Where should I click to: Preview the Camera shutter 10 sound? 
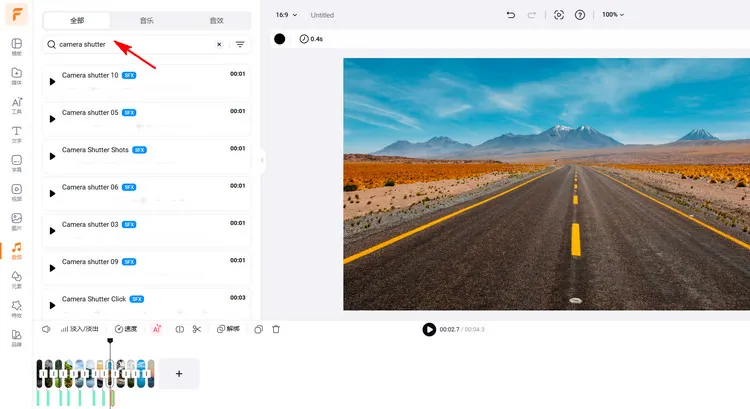(52, 81)
